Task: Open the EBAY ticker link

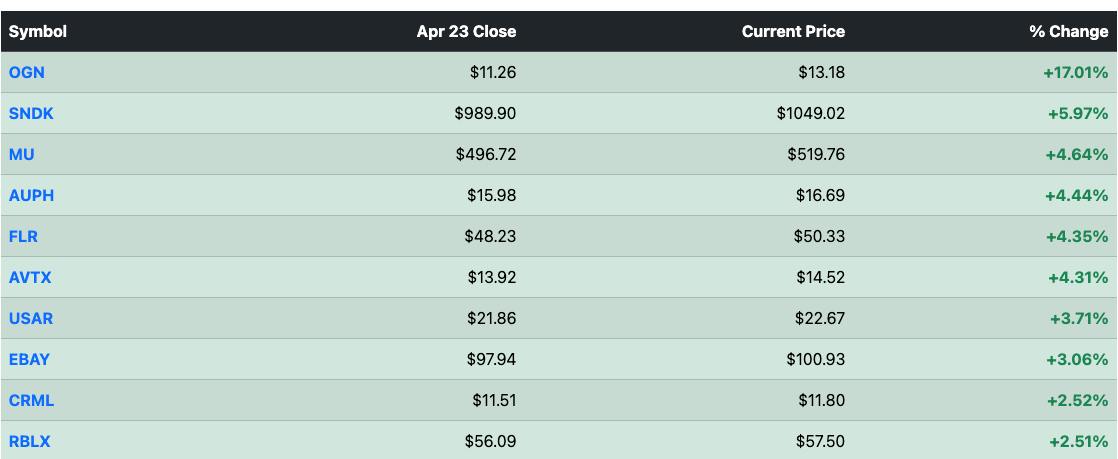Action: click(x=30, y=359)
